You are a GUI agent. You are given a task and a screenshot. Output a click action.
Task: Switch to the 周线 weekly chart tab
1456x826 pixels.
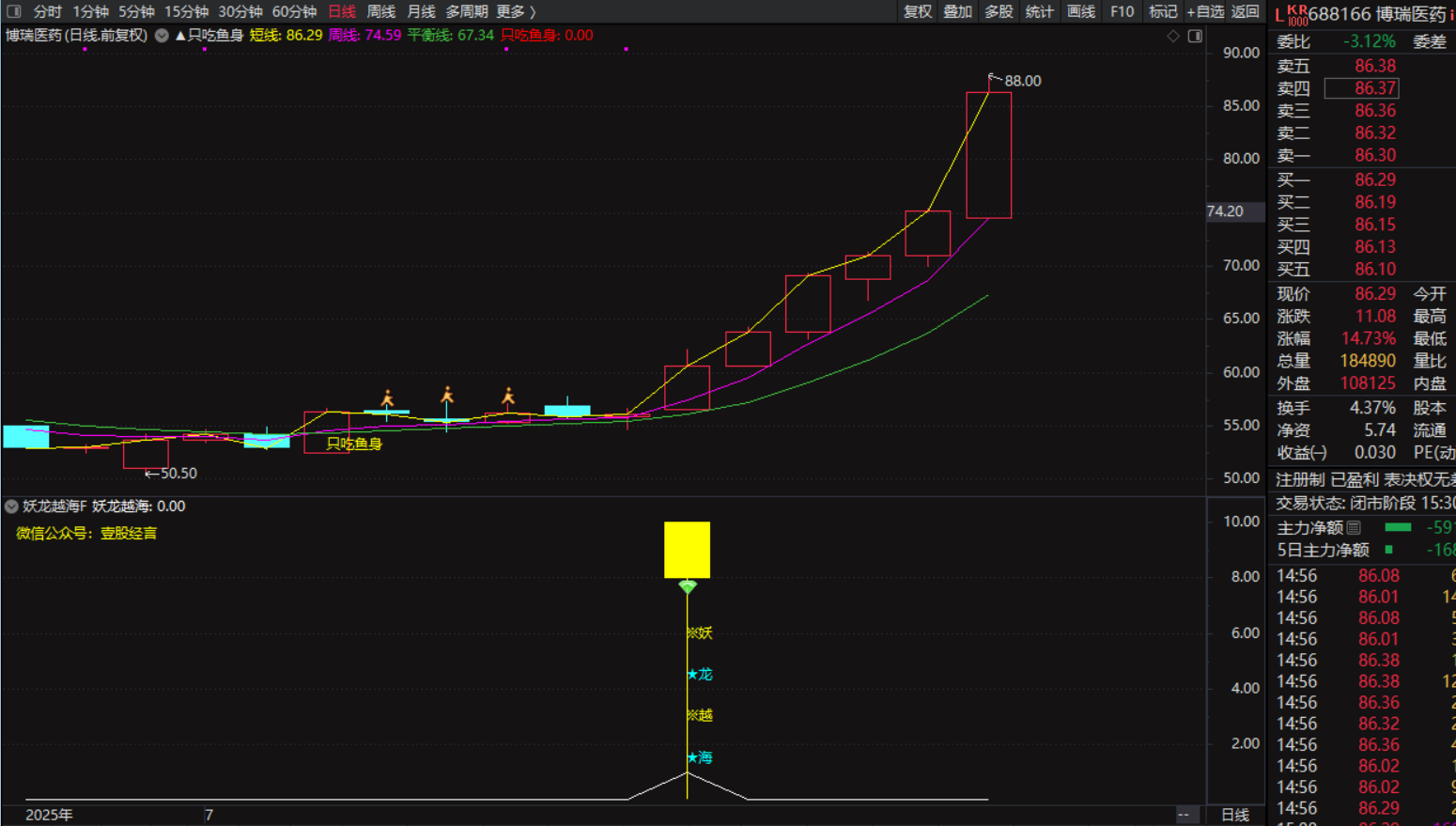pos(380,11)
